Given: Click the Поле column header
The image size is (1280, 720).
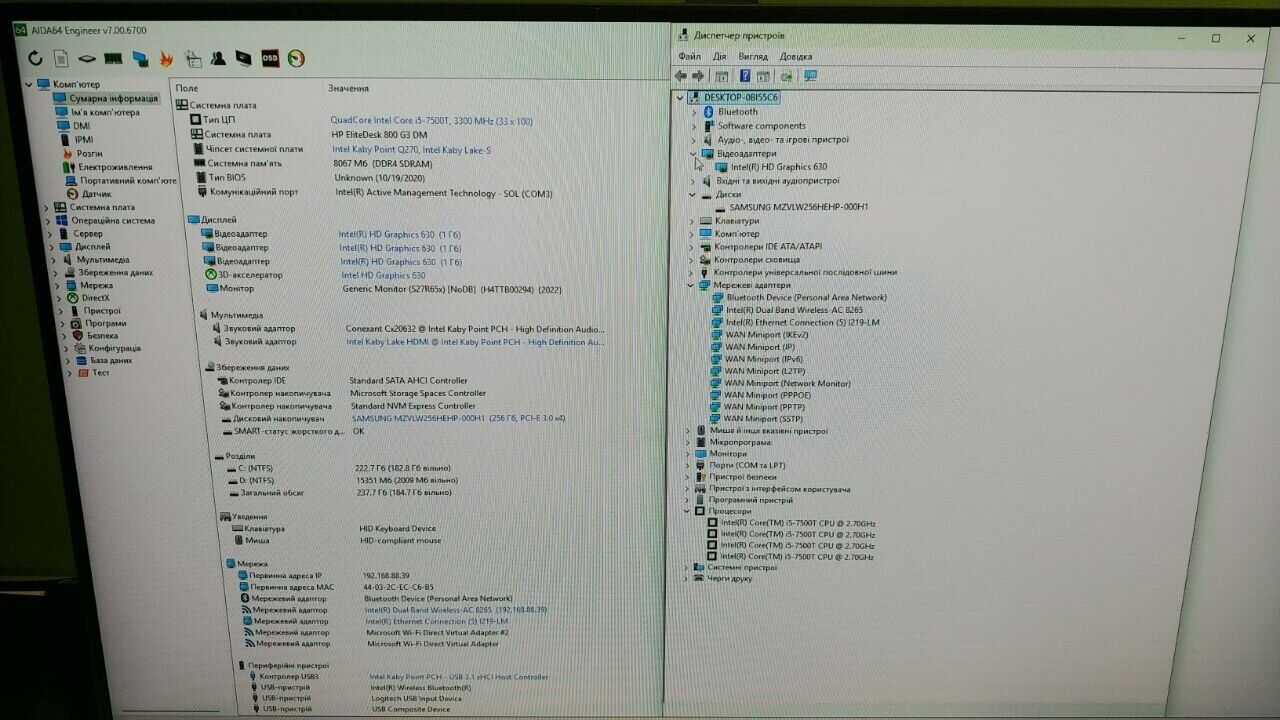Looking at the screenshot, I should pos(187,89).
